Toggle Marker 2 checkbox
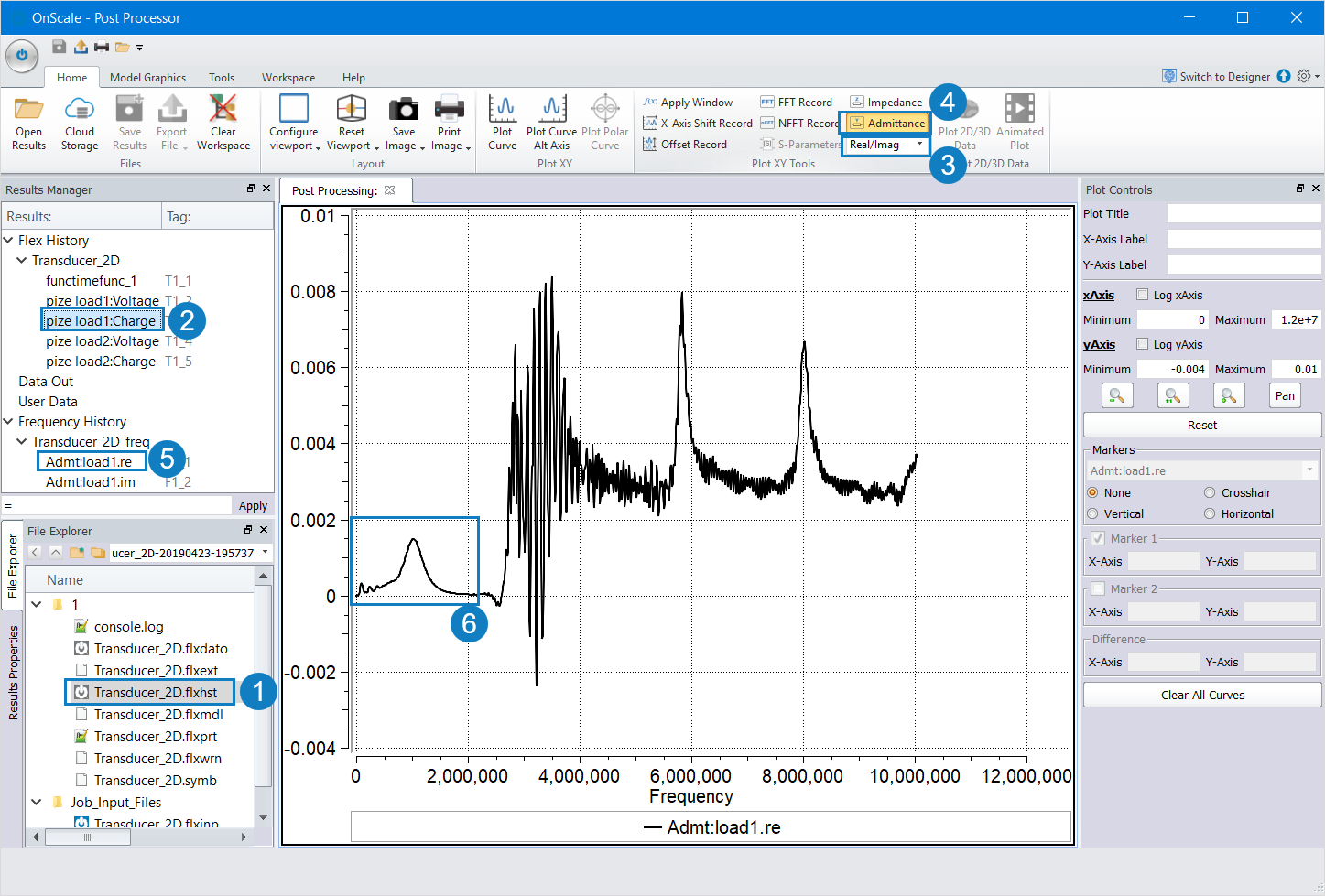The width and height of the screenshot is (1325, 896). click(x=1099, y=588)
